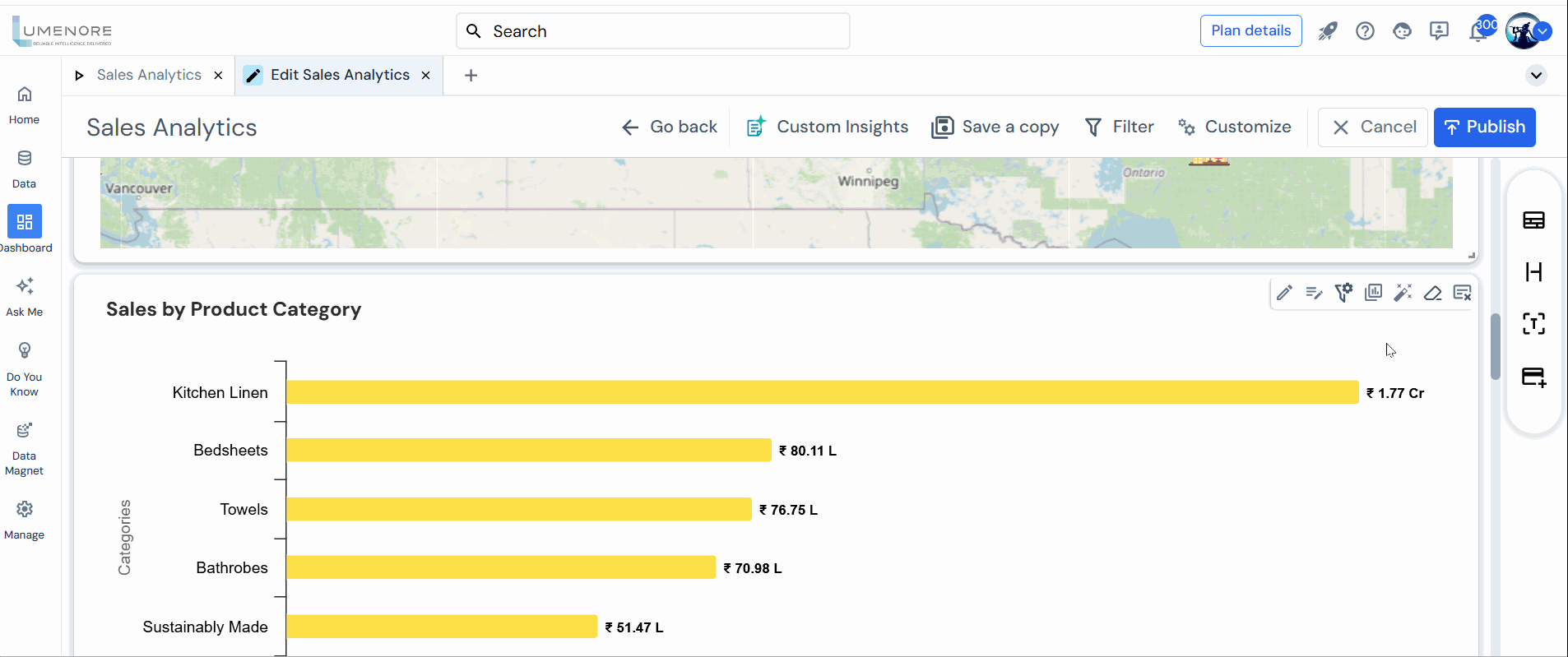The image size is (1568, 657).
Task: Expand the tab list chevron
Action: [x=1536, y=76]
